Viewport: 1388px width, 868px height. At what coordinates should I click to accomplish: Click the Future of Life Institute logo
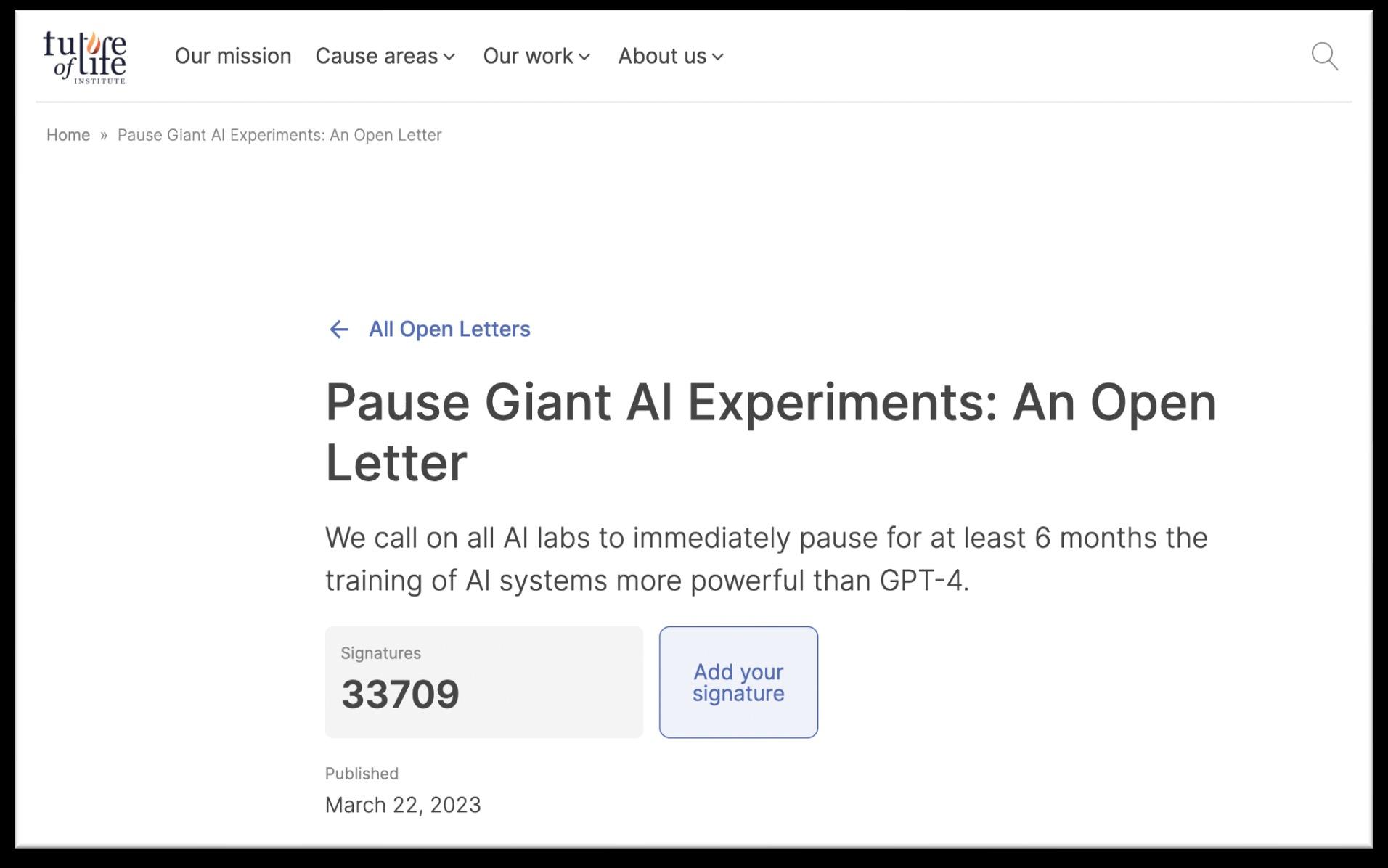84,57
